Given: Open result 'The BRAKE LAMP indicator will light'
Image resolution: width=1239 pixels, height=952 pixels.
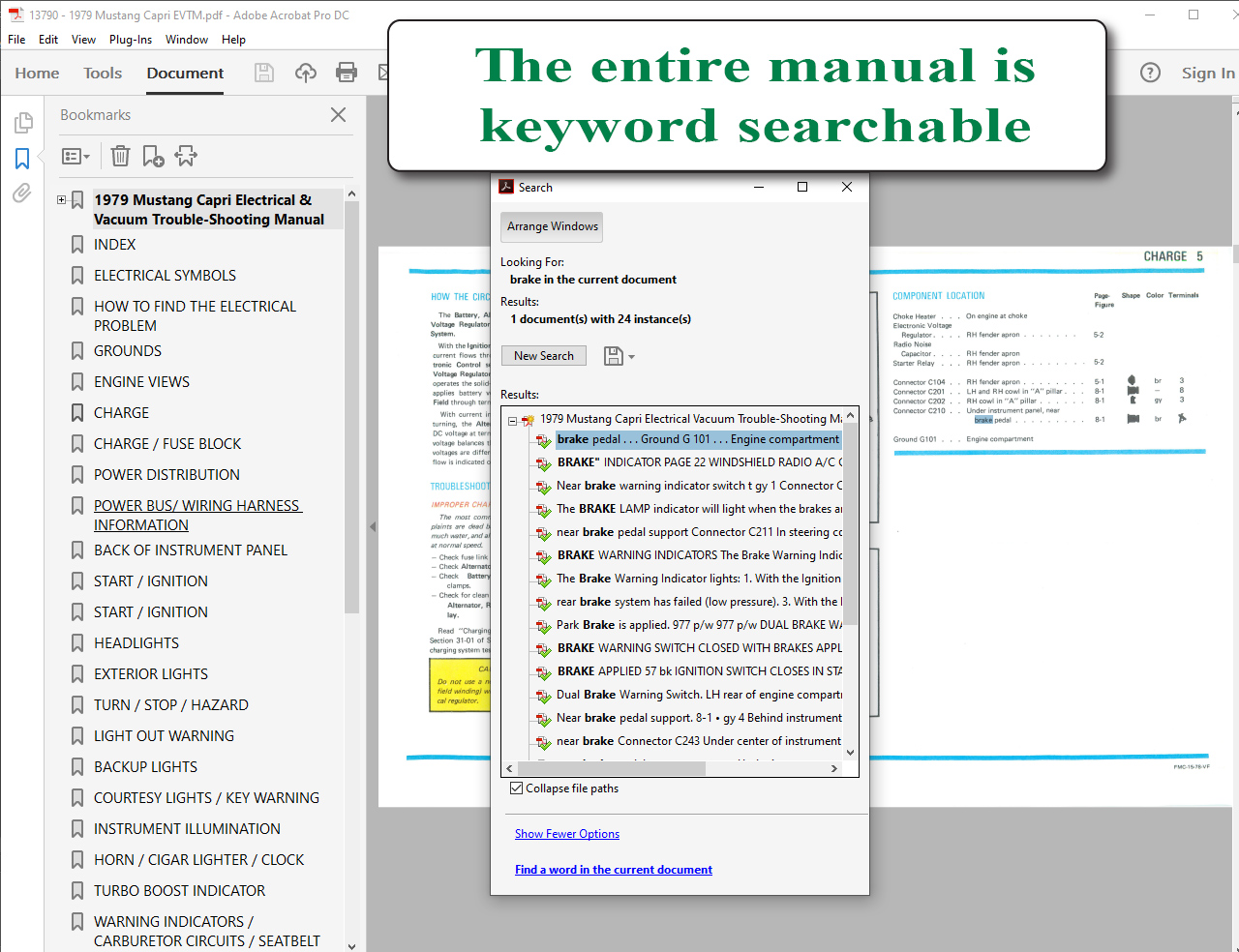Looking at the screenshot, I should pos(698,509).
